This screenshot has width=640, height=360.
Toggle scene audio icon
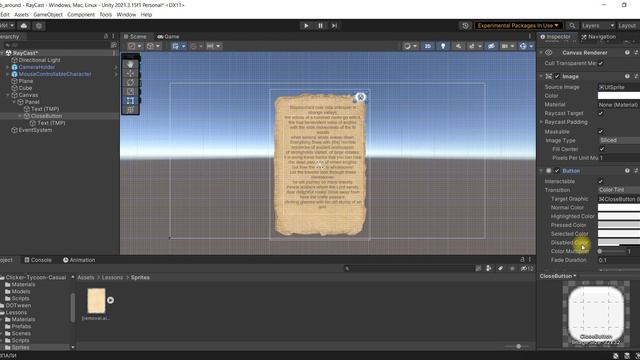point(458,46)
